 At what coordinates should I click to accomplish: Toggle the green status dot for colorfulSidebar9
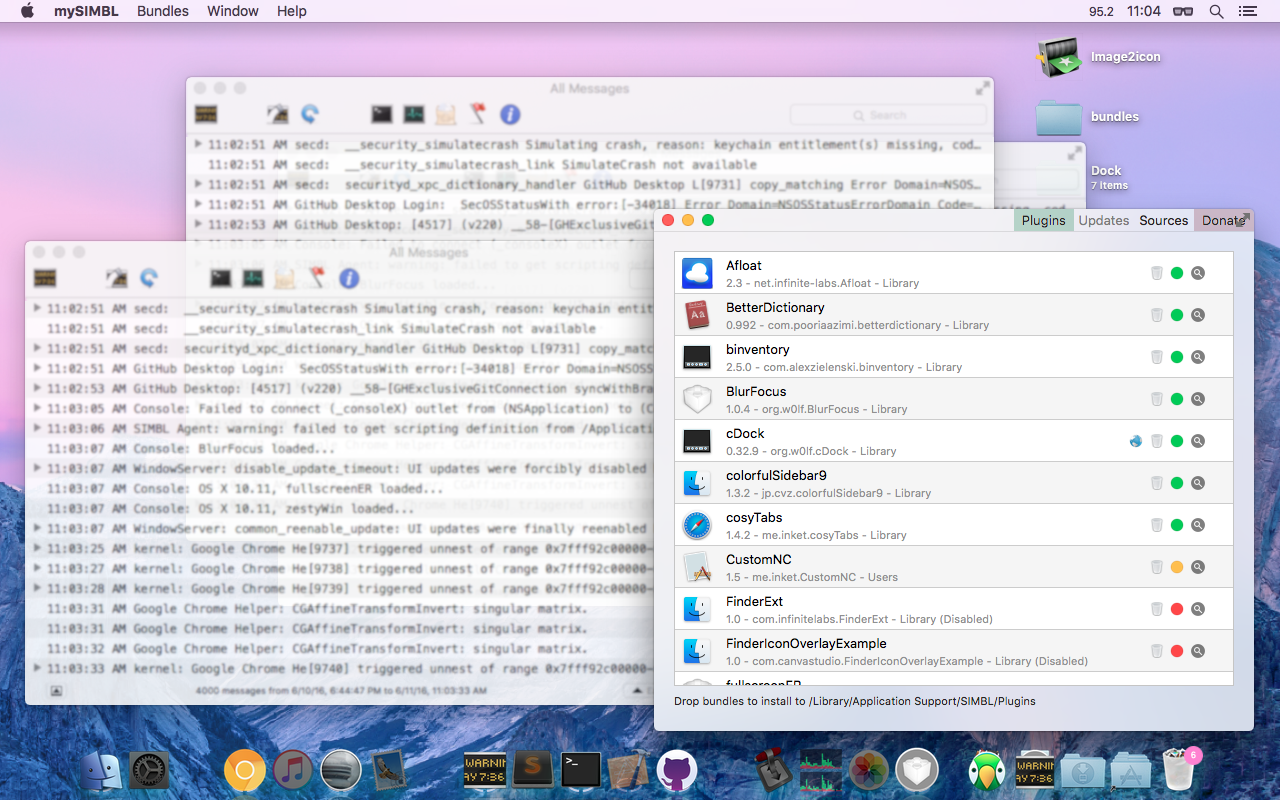[x=1177, y=483]
